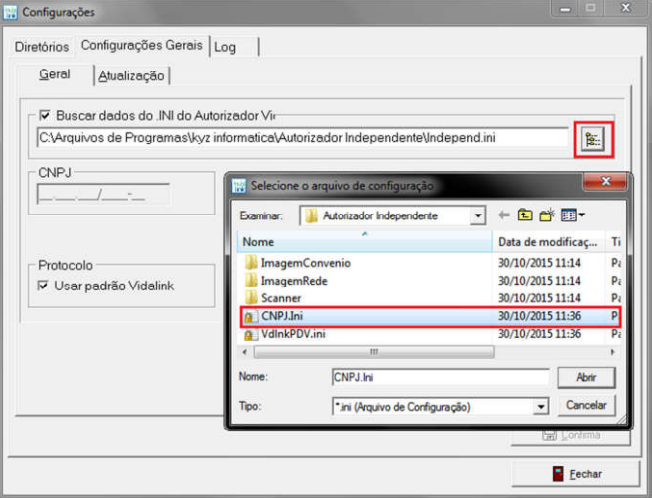Select the VdlnkPDV.ini file
Image resolution: width=652 pixels, height=498 pixels.
(295, 334)
